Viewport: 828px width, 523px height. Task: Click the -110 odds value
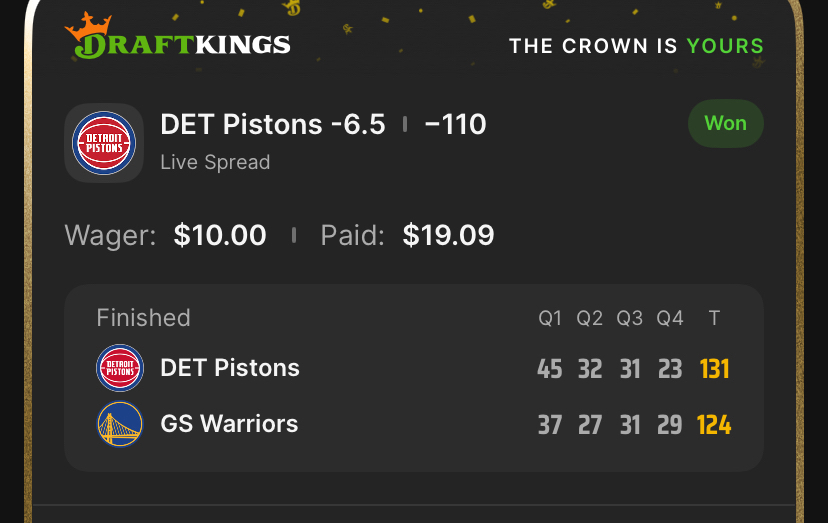point(455,125)
